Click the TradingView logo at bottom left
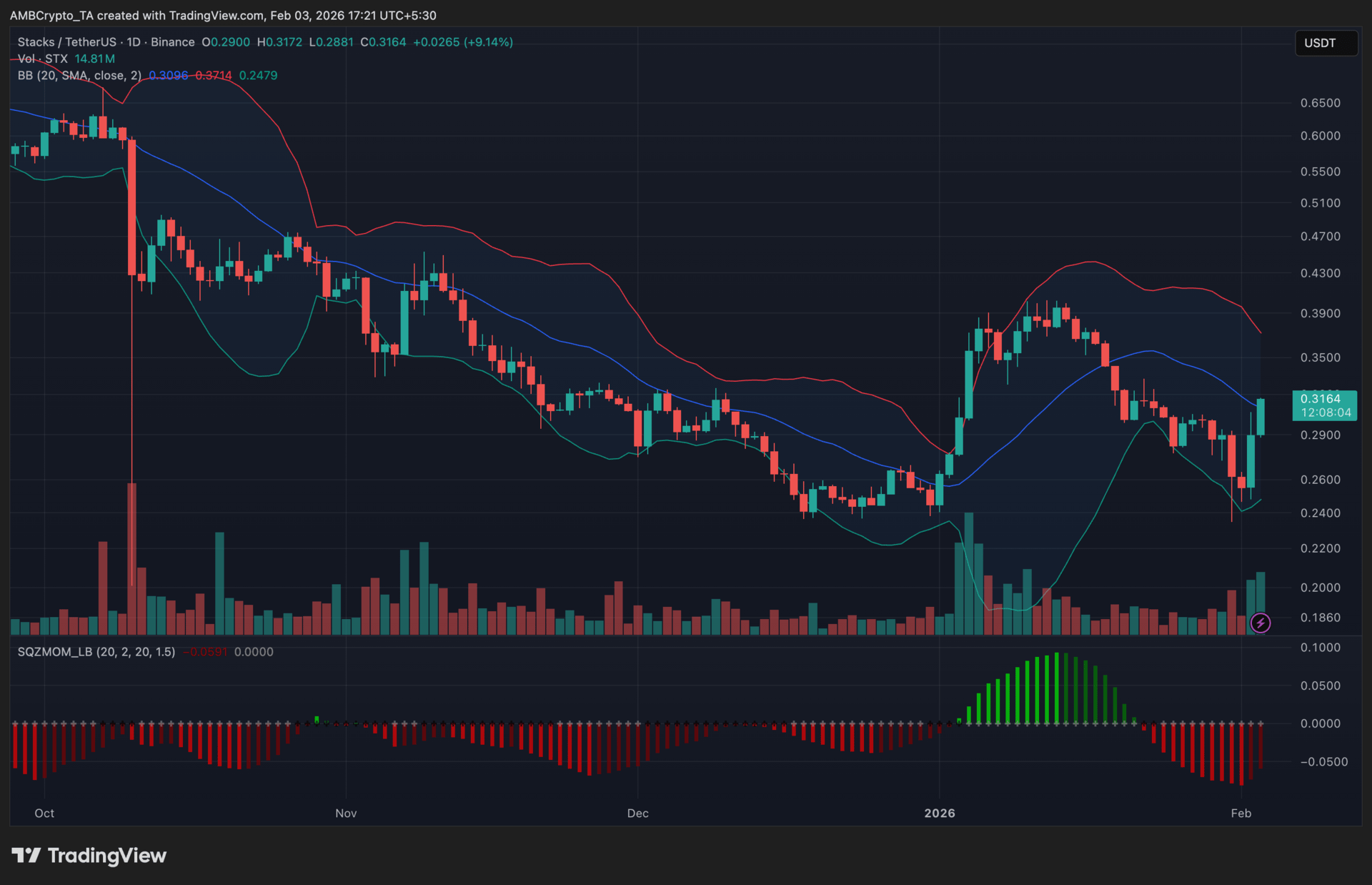Screen dimensions: 1372x885 pyautogui.click(x=89, y=856)
